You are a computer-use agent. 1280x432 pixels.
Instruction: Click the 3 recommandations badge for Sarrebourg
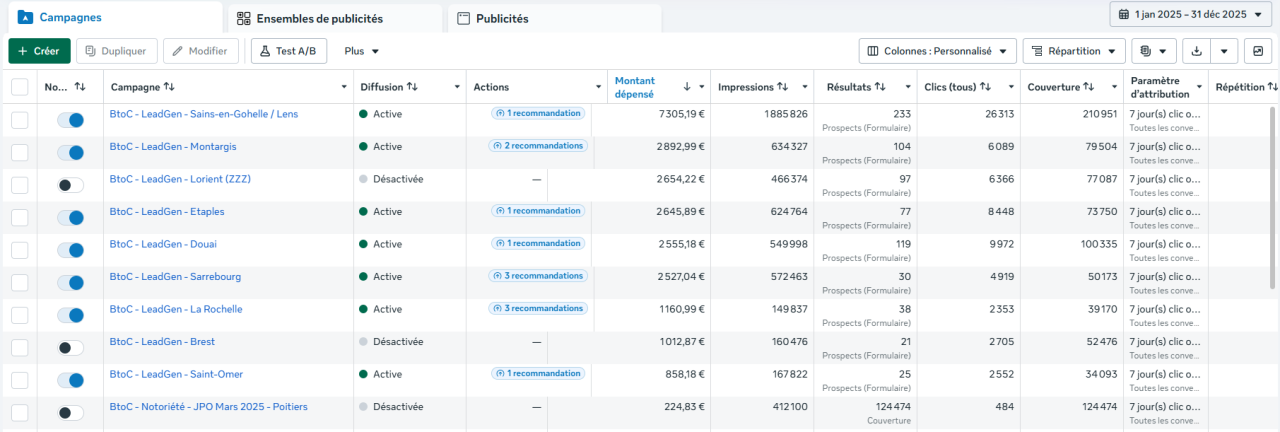[x=537, y=276]
